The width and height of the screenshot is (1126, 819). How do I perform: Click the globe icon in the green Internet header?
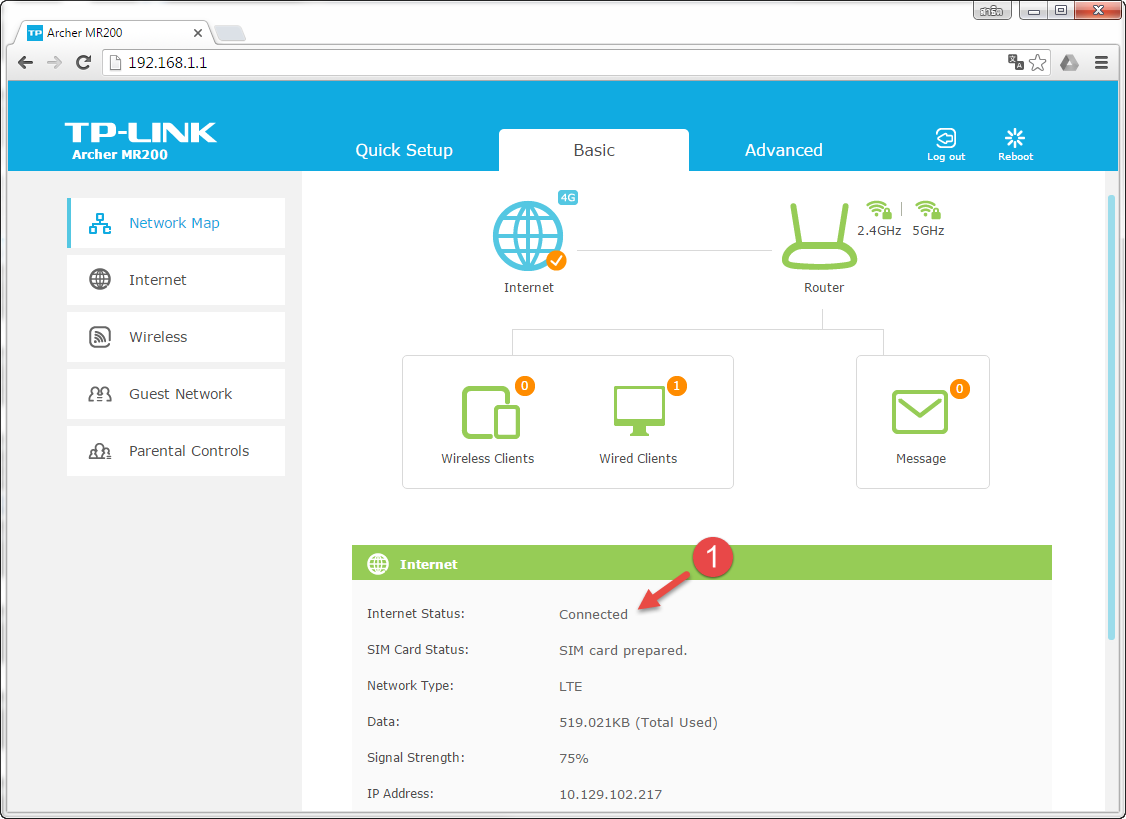coord(378,564)
